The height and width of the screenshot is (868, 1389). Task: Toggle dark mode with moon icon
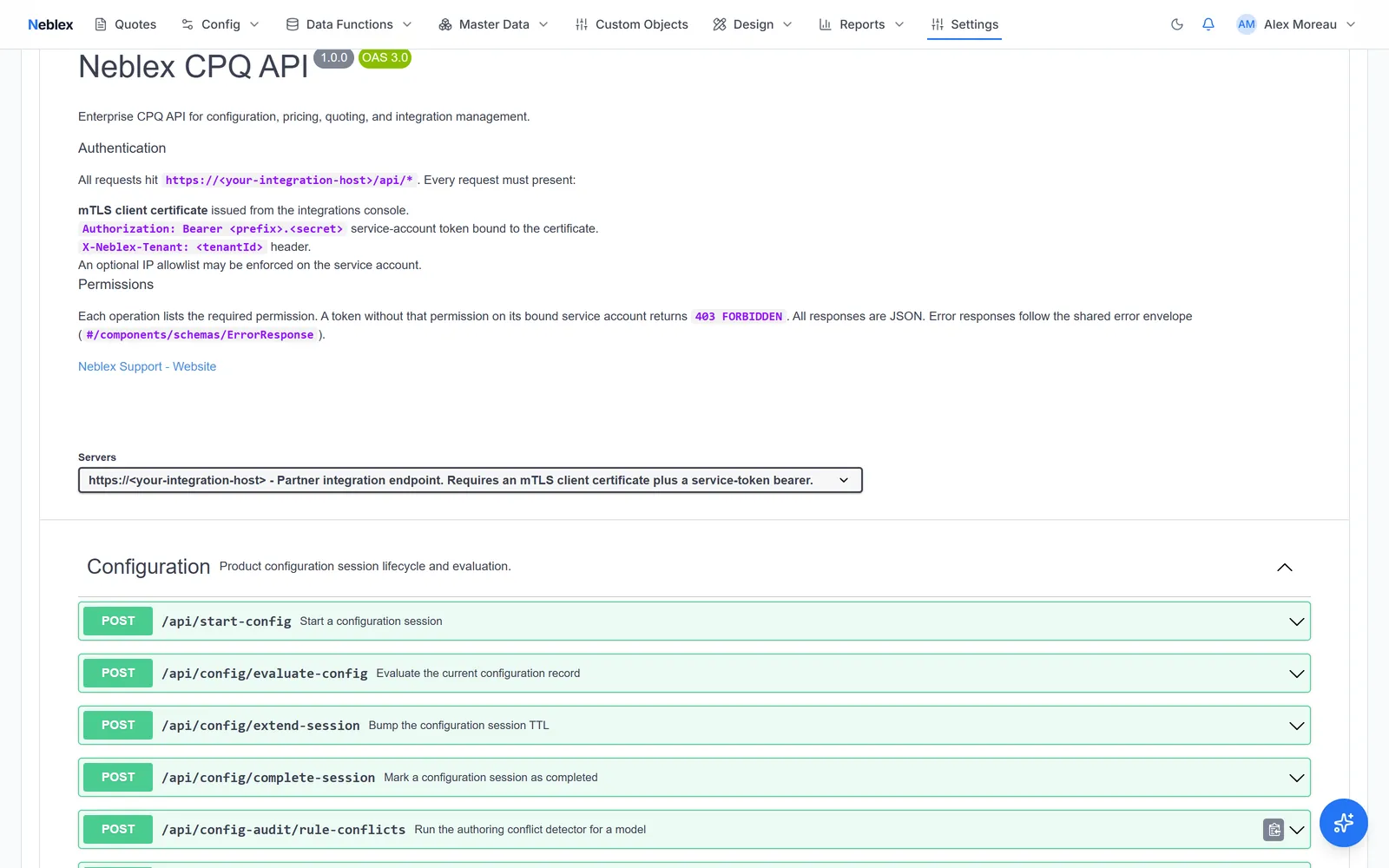click(x=1177, y=24)
